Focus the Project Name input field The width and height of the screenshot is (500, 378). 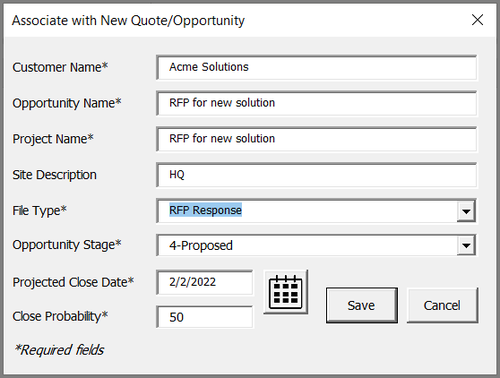[x=317, y=139]
